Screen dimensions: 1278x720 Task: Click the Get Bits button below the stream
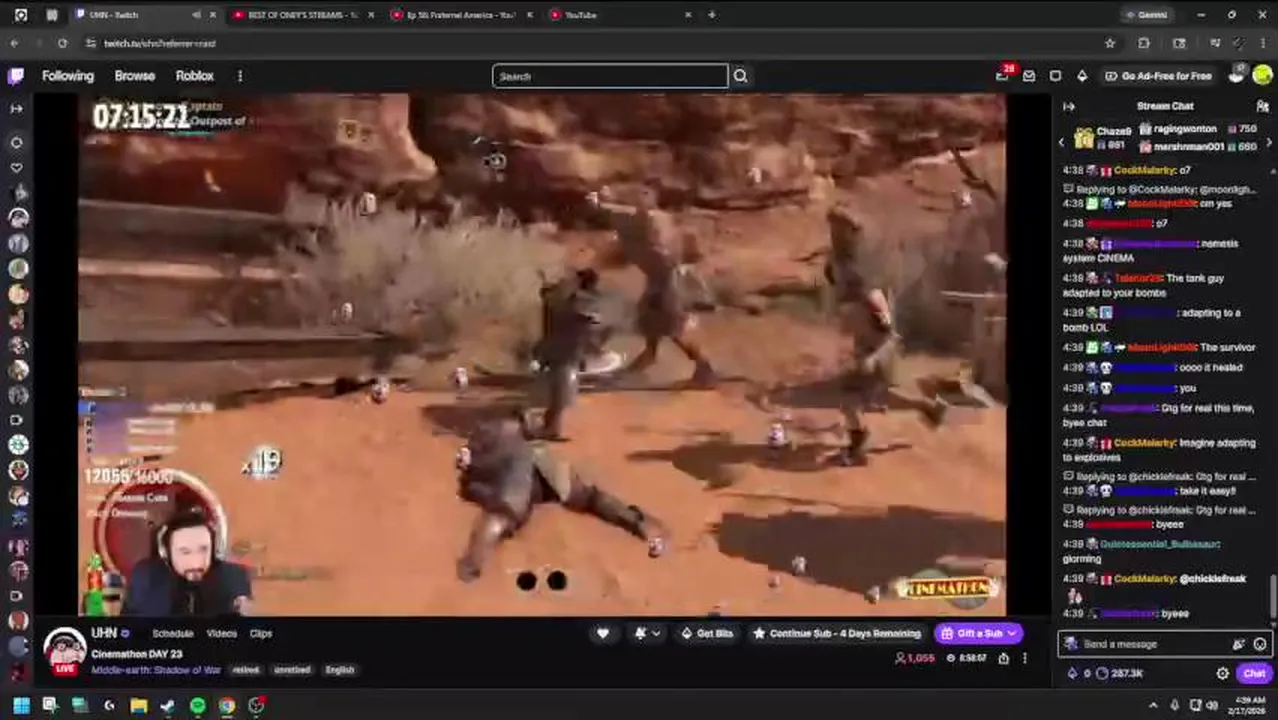[x=707, y=633]
